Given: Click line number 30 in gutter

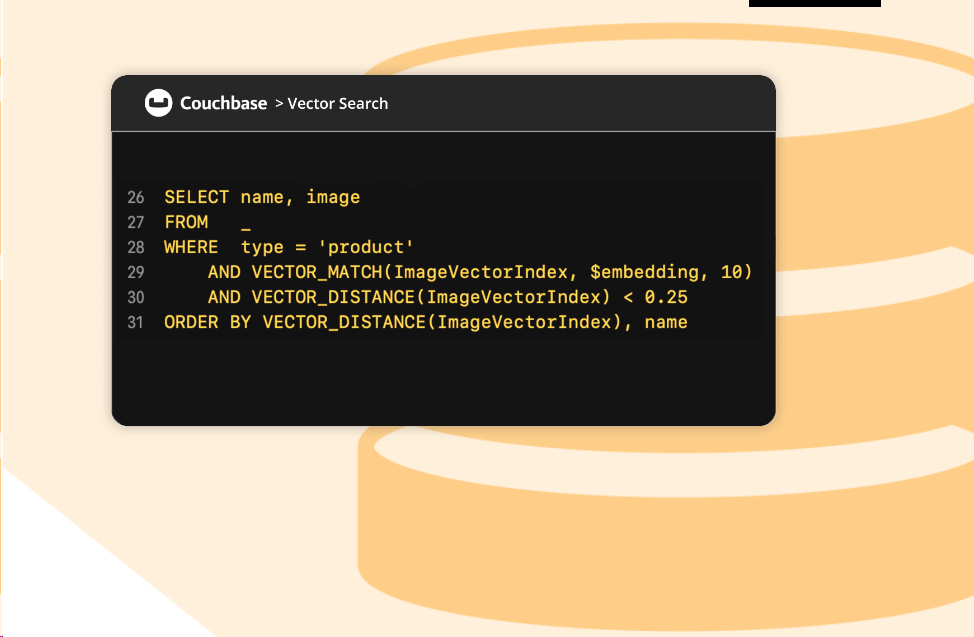Looking at the screenshot, I should [135, 298].
